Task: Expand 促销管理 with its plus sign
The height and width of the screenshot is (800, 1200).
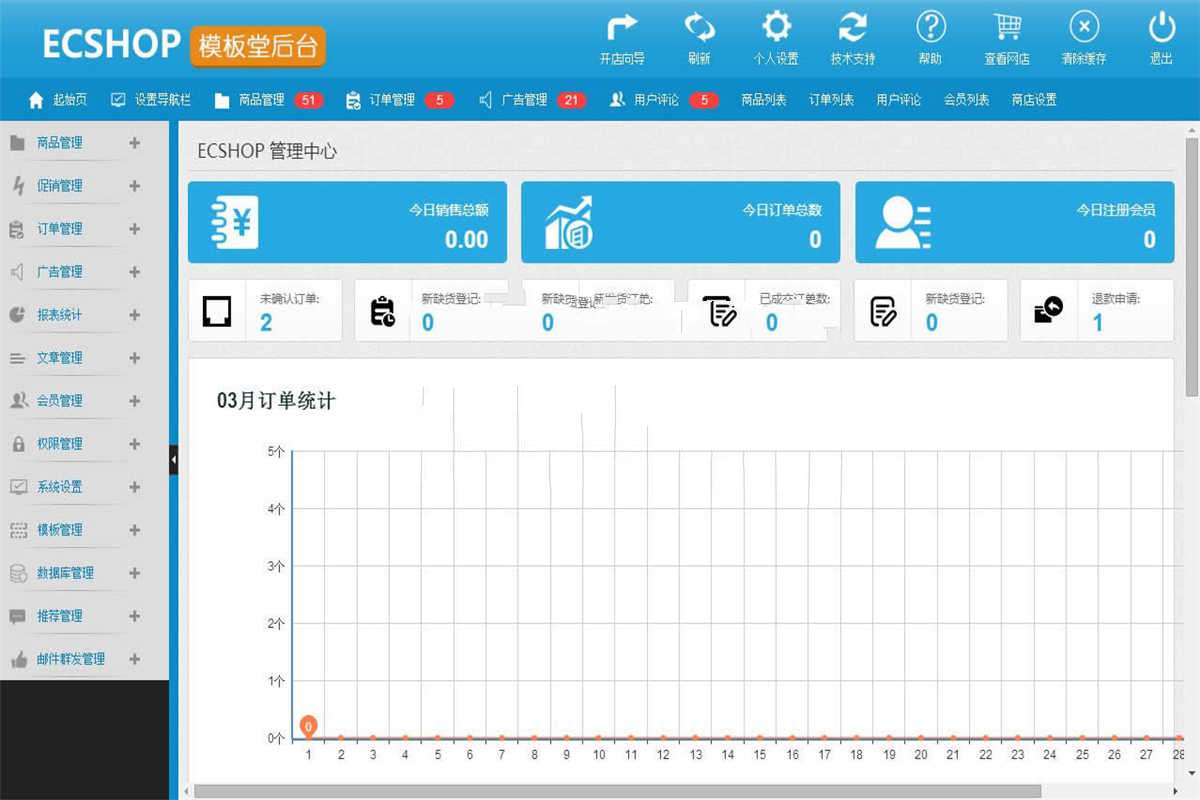Action: tap(135, 186)
